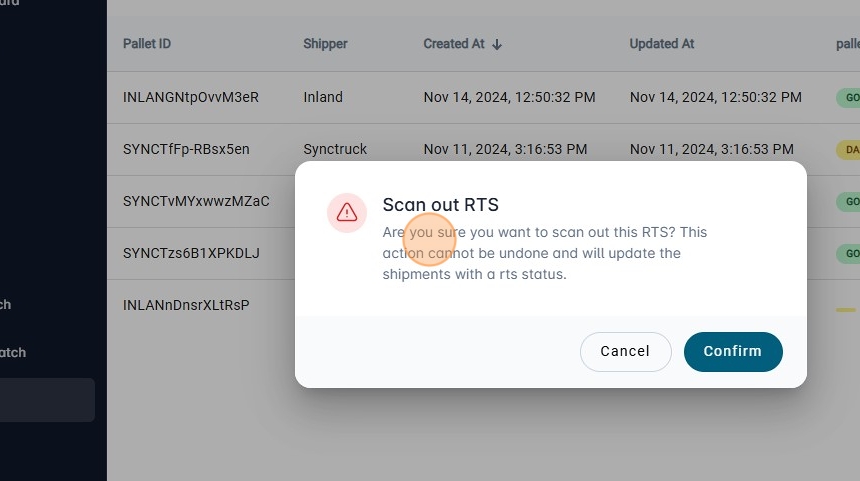Click the red warning triangle icon
Image resolution: width=860 pixels, height=481 pixels.
(x=347, y=212)
